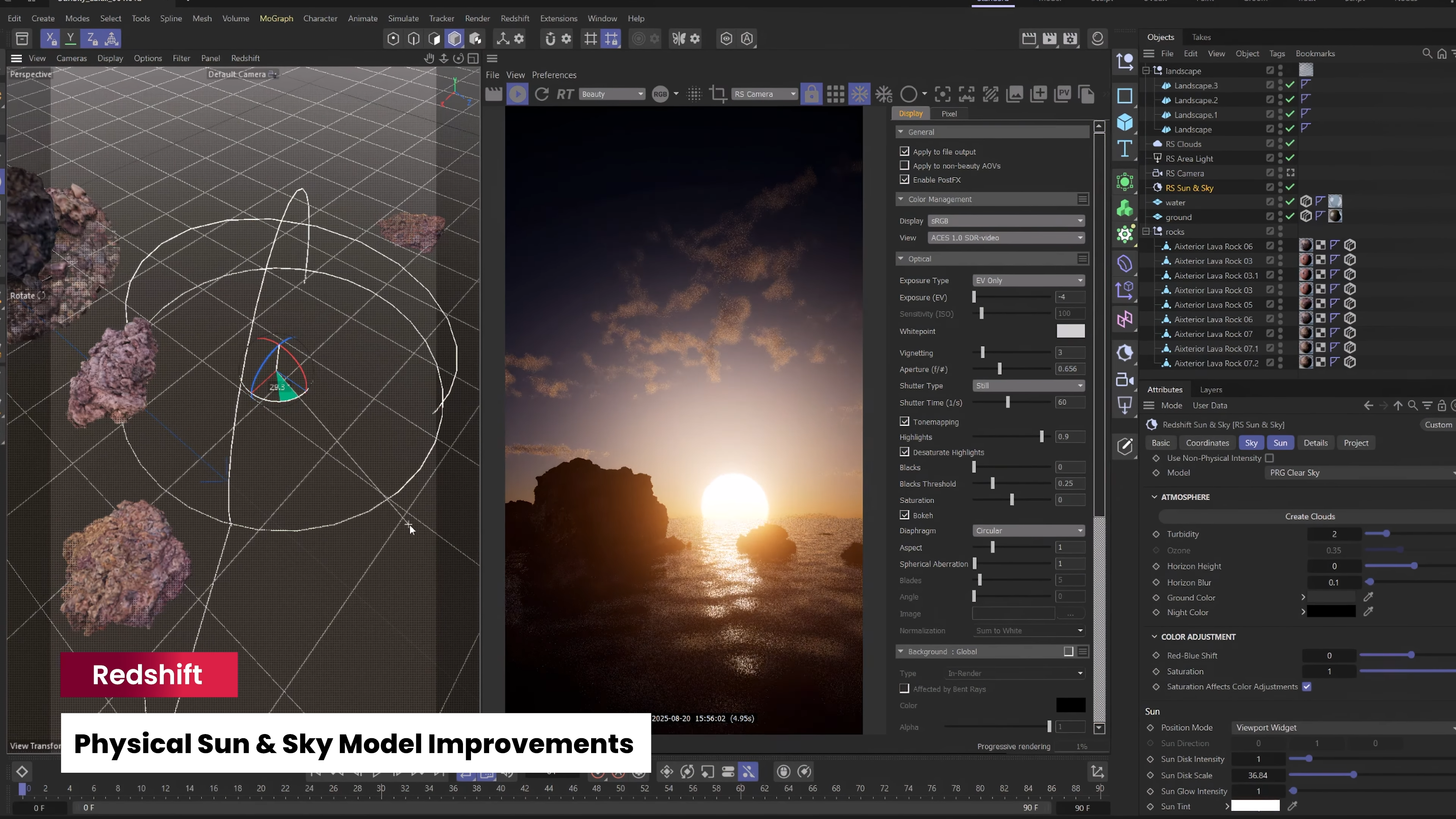This screenshot has width=1456, height=819.
Task: Toggle the Bokeh checkbox
Action: pos(904,515)
